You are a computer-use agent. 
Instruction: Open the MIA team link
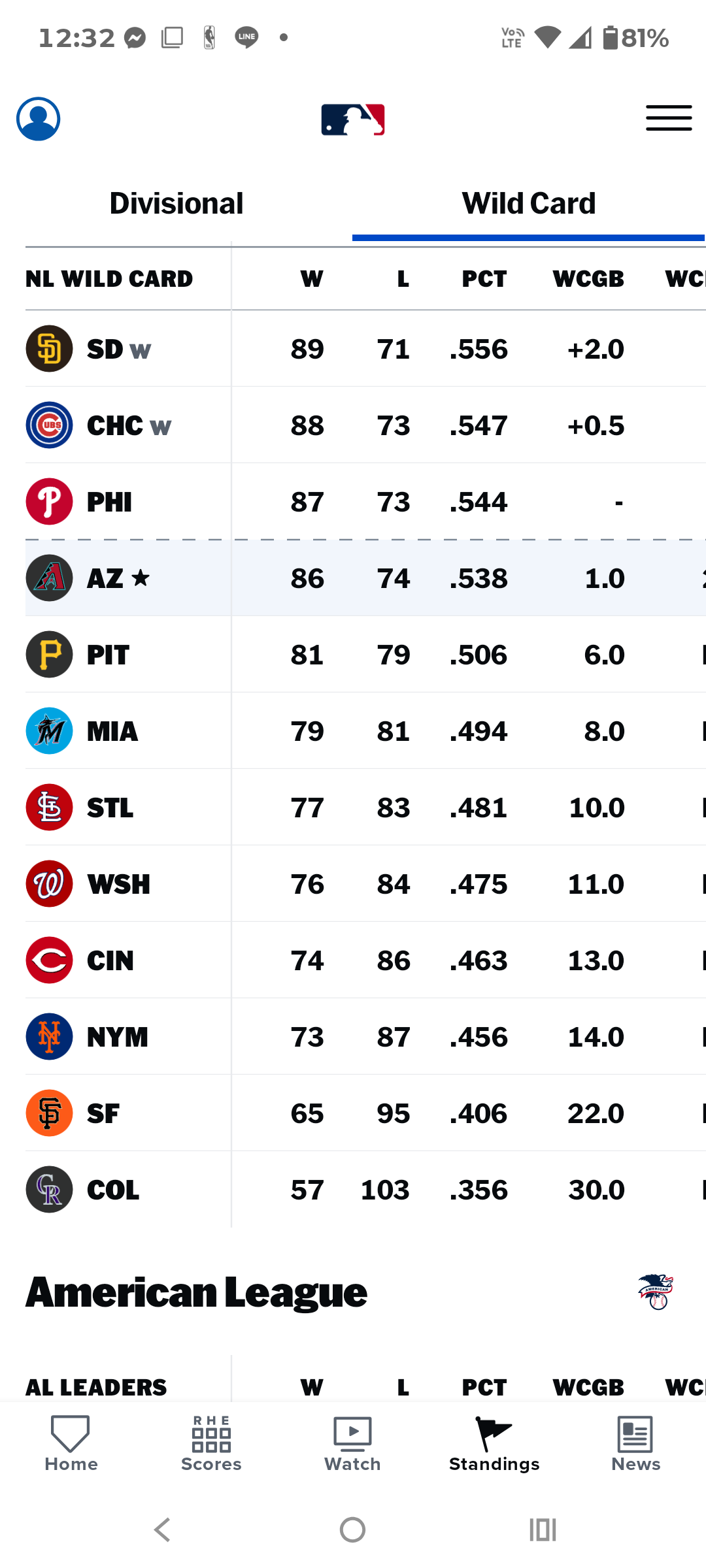(112, 731)
